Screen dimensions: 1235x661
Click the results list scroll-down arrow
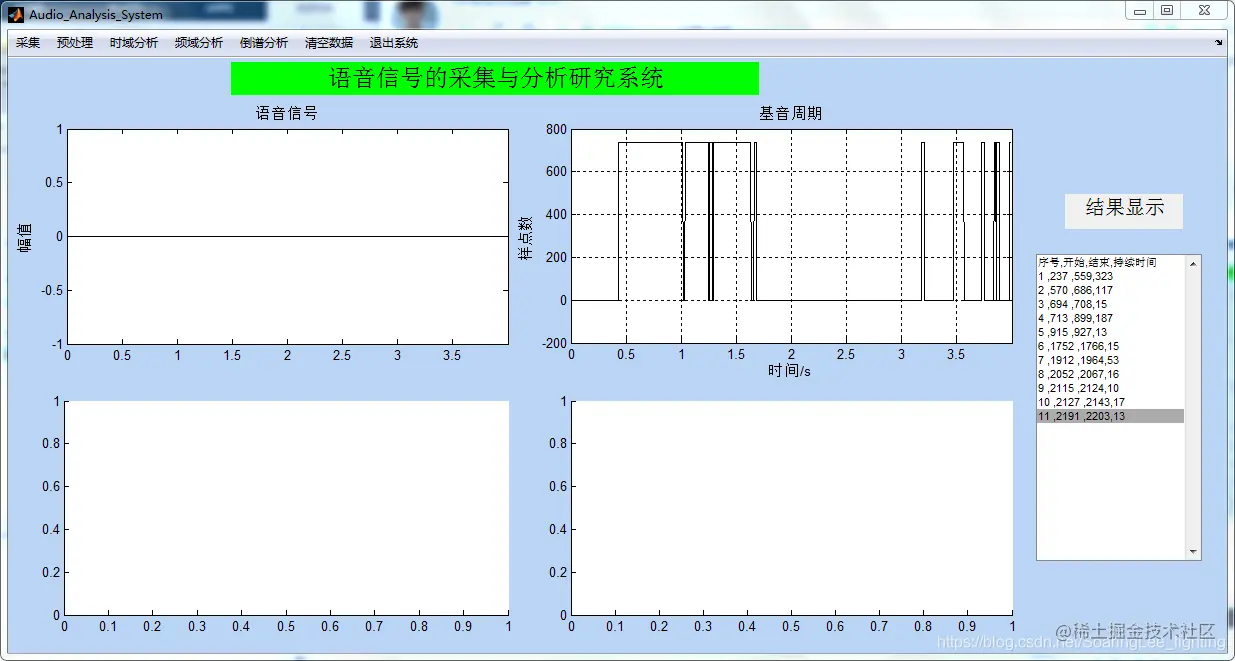coord(1192,551)
